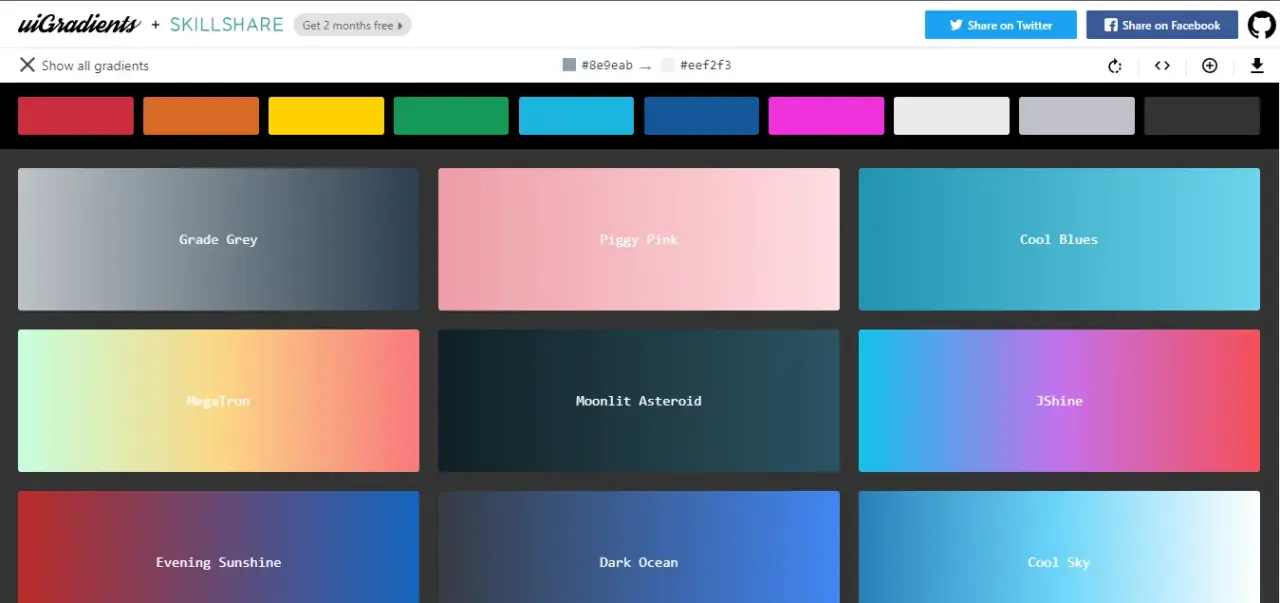Viewport: 1280px width, 603px height.
Task: Filter by the magenta color swatch
Action: [x=826, y=116]
